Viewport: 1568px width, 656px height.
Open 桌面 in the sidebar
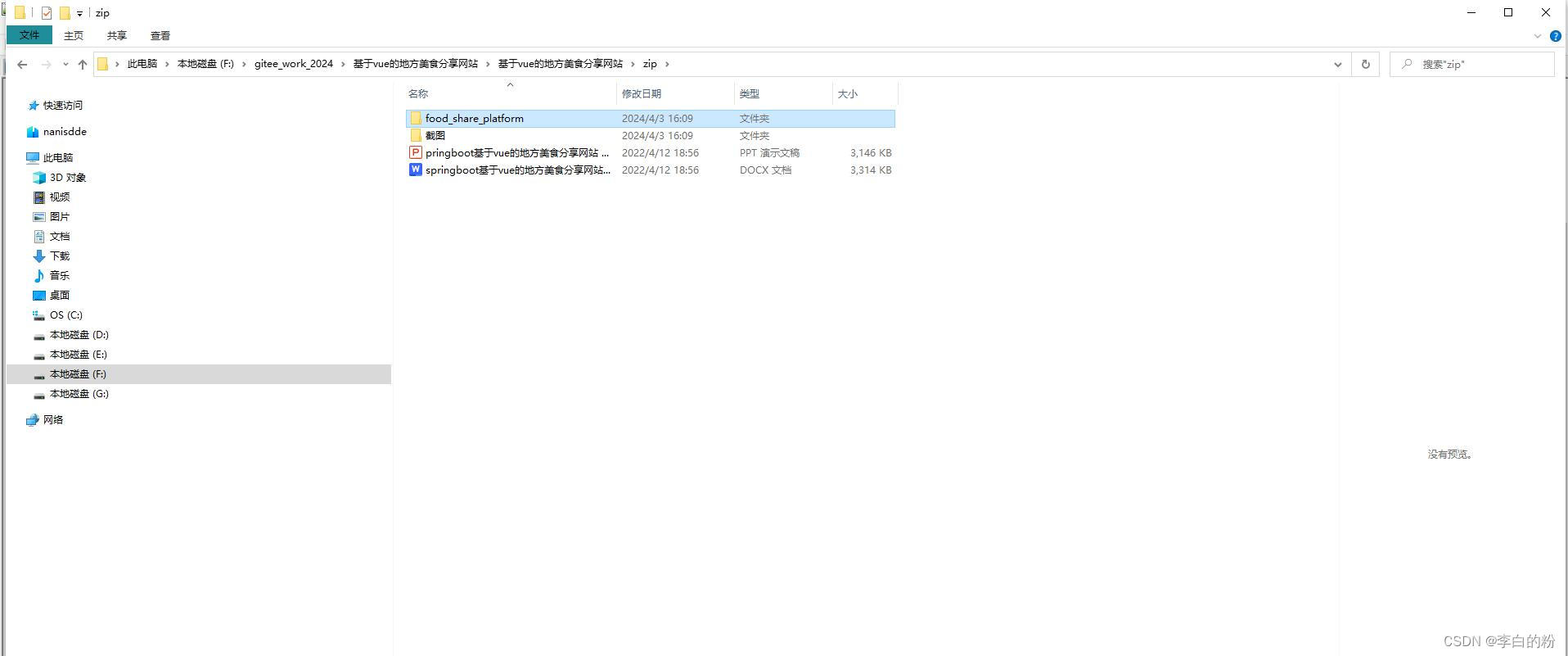click(60, 296)
